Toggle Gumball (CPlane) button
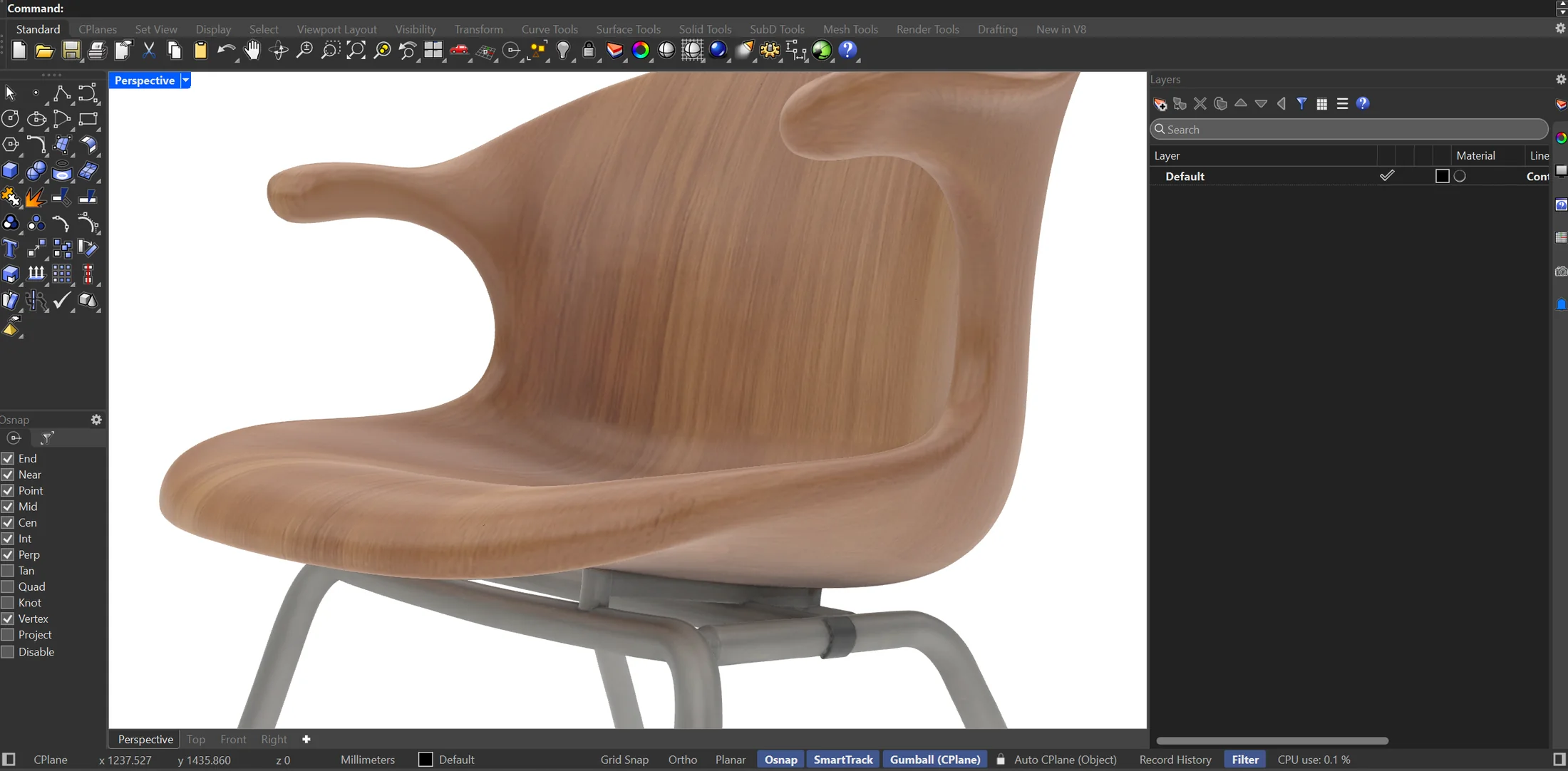The image size is (1568, 771). coord(934,760)
